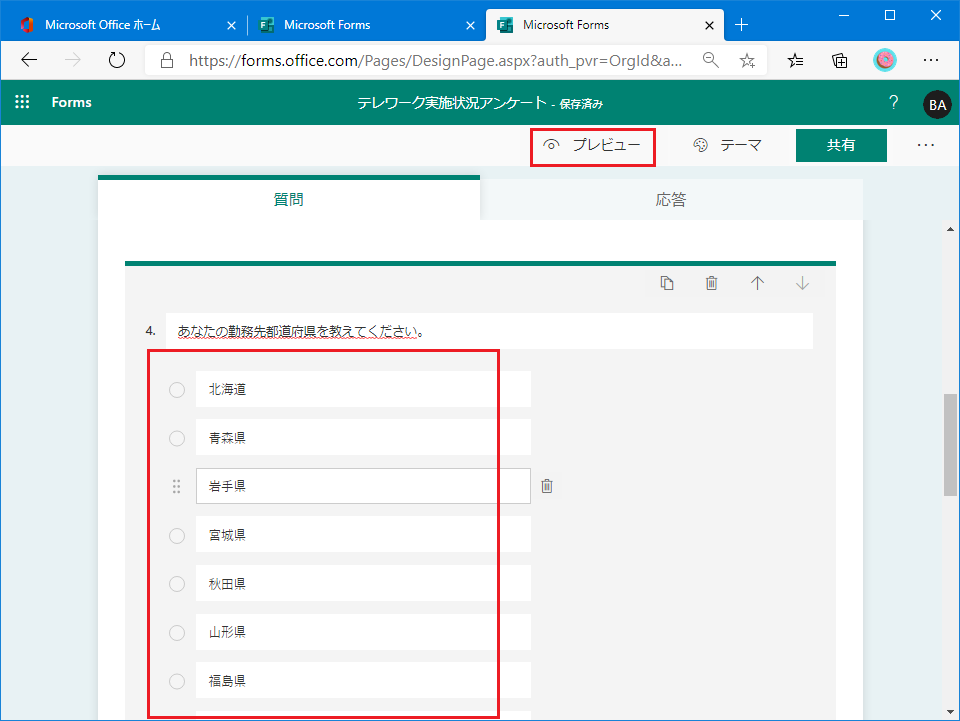
Task: Grab the 岩手県 option drag handle
Action: [x=177, y=486]
